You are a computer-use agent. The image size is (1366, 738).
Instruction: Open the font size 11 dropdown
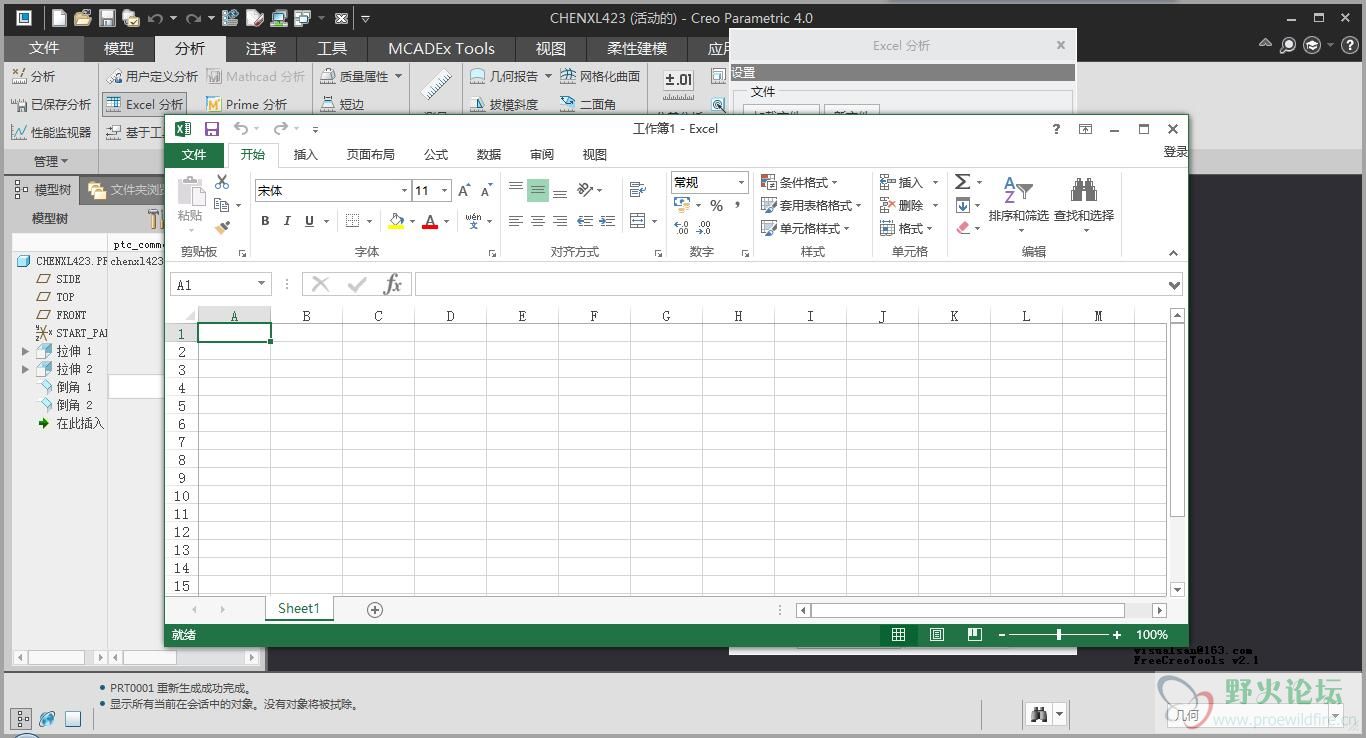tap(446, 191)
